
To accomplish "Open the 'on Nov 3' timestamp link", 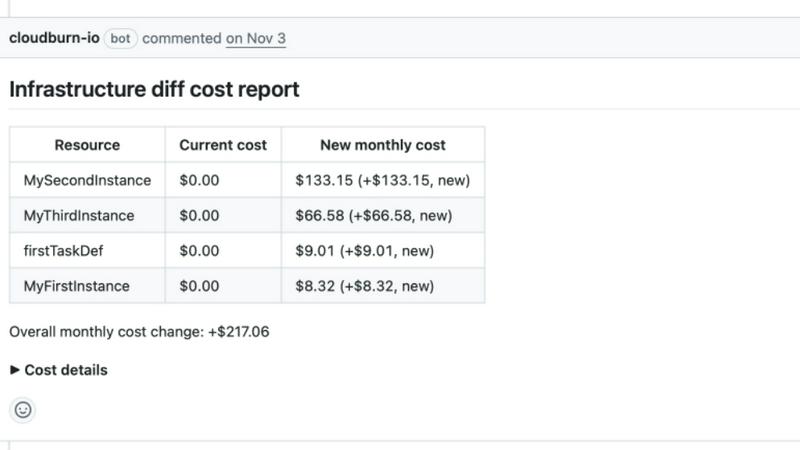I will tap(256, 38).
